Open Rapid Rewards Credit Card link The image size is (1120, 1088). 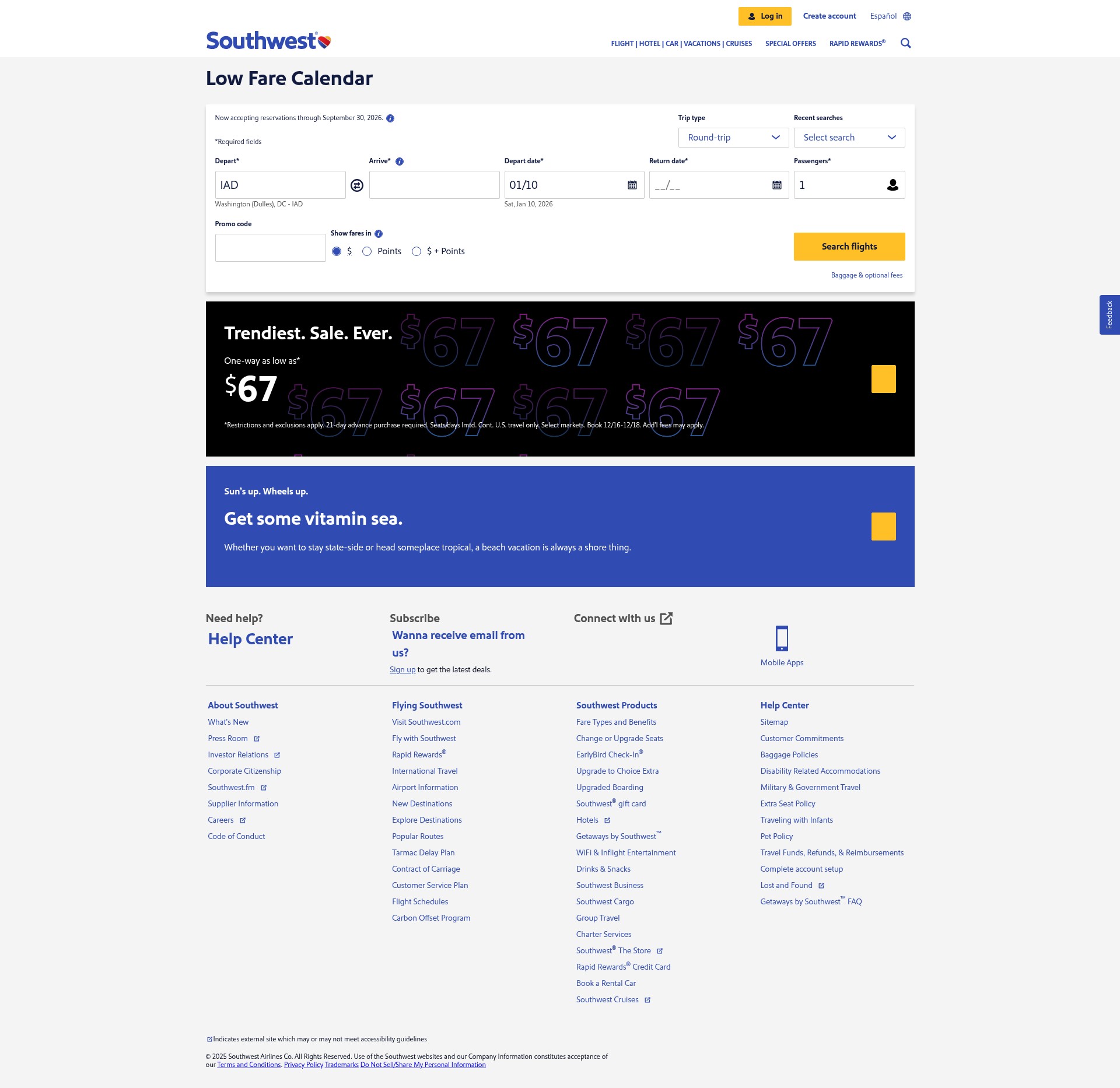pyautogui.click(x=623, y=967)
